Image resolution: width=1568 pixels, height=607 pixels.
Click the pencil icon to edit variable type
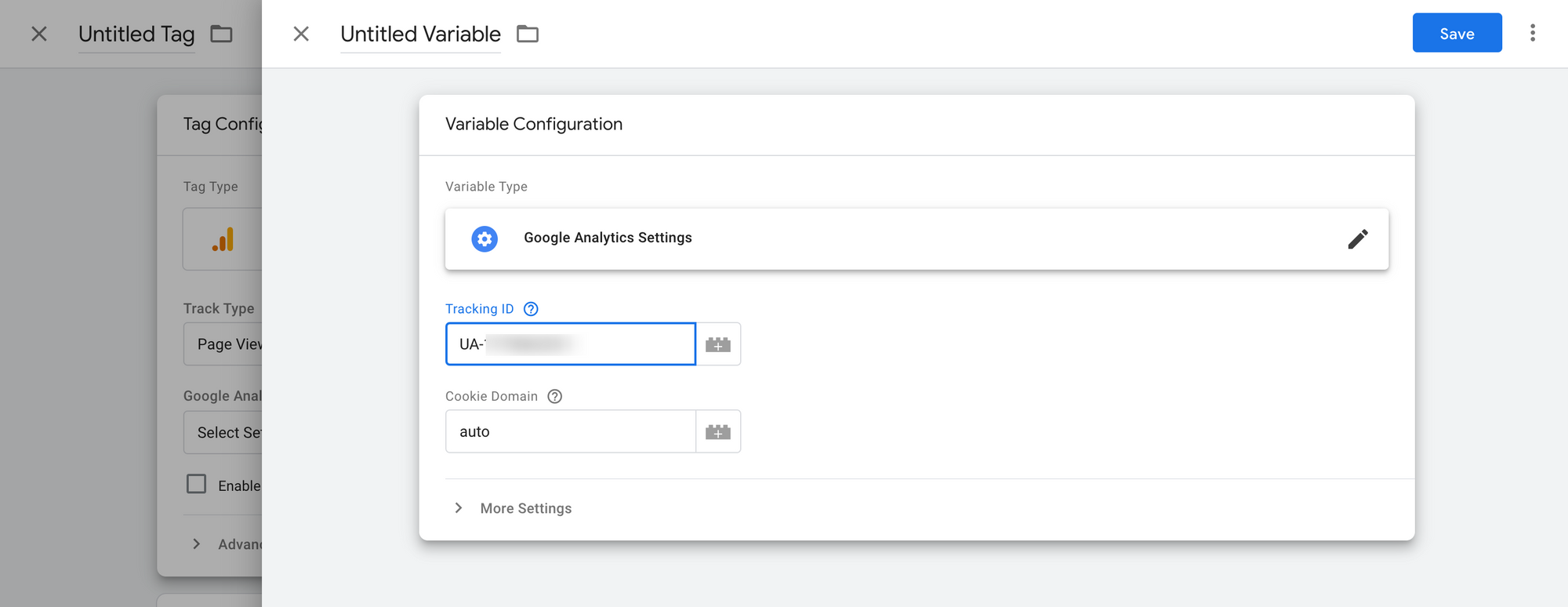[1358, 239]
